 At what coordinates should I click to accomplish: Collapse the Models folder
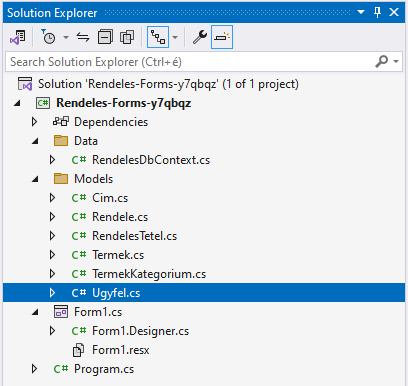pos(35,179)
